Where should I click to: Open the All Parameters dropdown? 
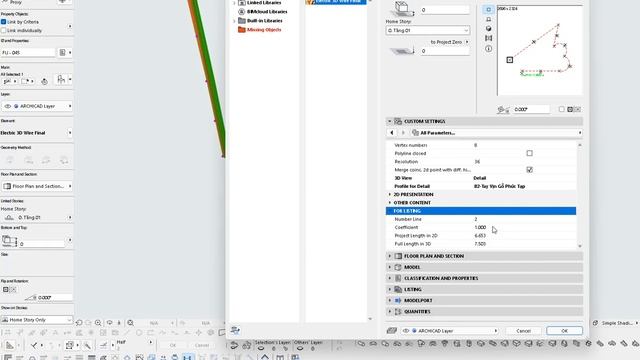coord(496,133)
